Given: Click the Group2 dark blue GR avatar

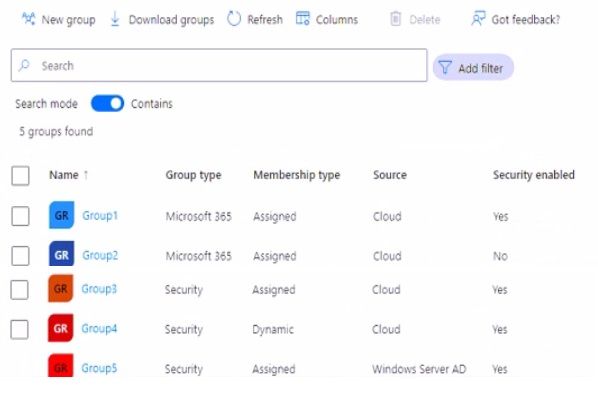Looking at the screenshot, I should coord(61,254).
